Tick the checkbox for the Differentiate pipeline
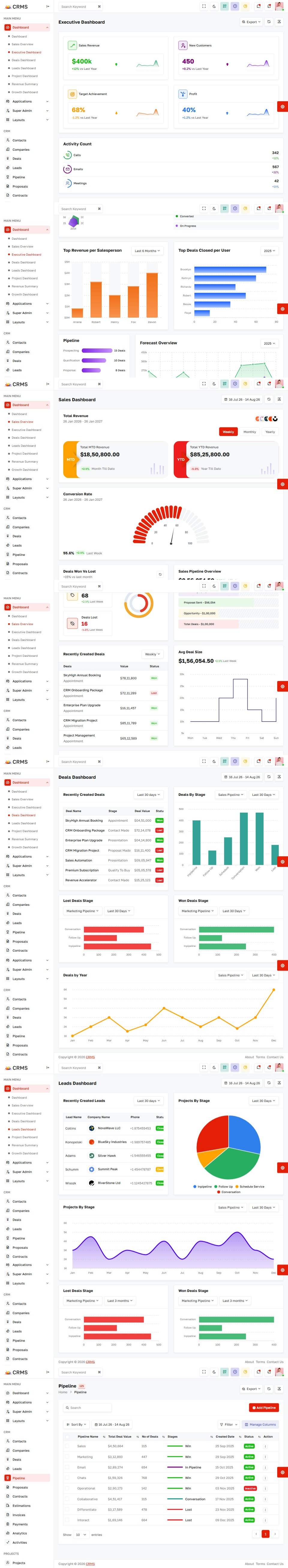Screen dimensions: 288x1568 pyautogui.click(x=67, y=1510)
